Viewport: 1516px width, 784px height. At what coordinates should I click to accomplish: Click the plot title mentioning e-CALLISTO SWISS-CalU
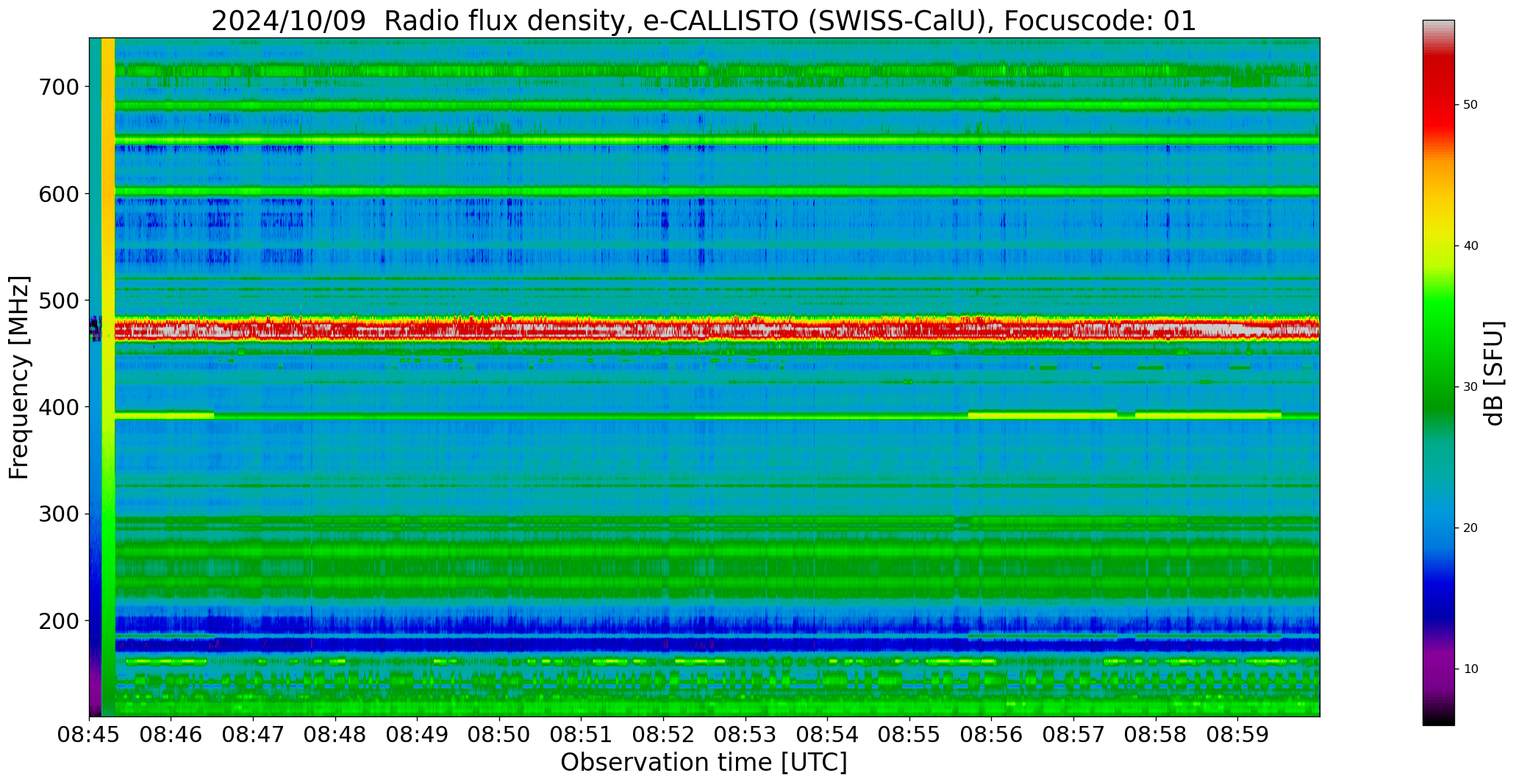704,21
